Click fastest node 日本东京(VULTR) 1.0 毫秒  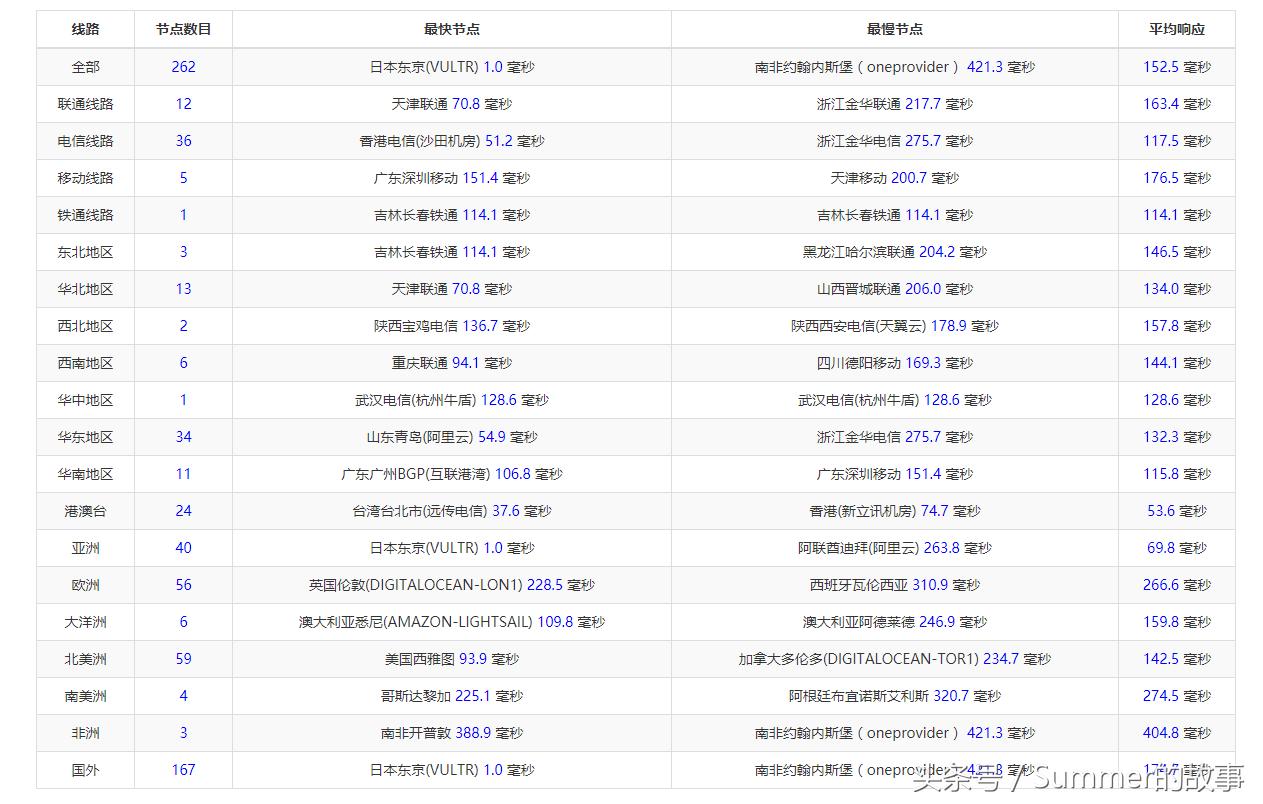tap(451, 66)
